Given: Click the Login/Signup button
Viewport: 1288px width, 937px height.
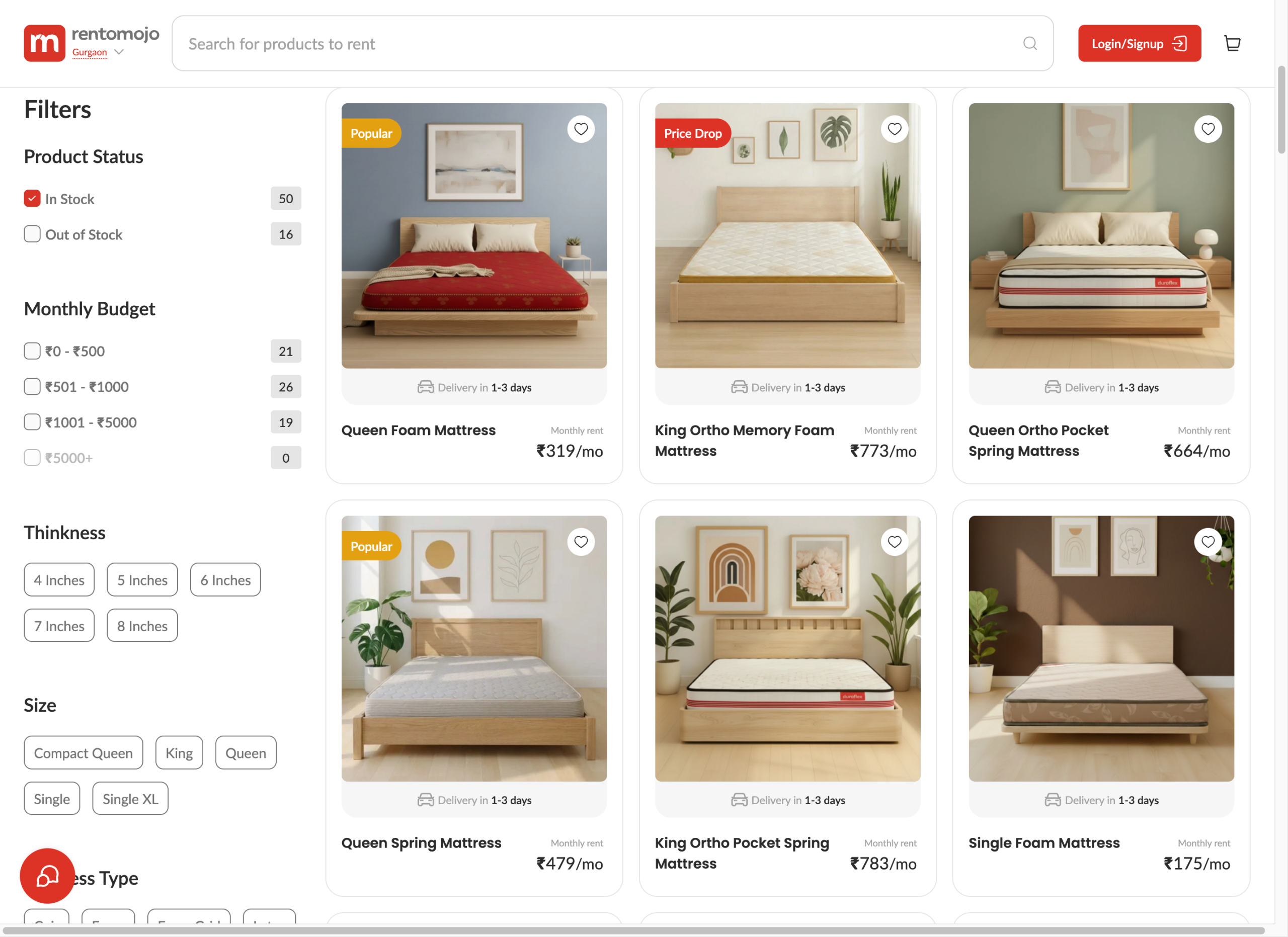Looking at the screenshot, I should pos(1139,43).
